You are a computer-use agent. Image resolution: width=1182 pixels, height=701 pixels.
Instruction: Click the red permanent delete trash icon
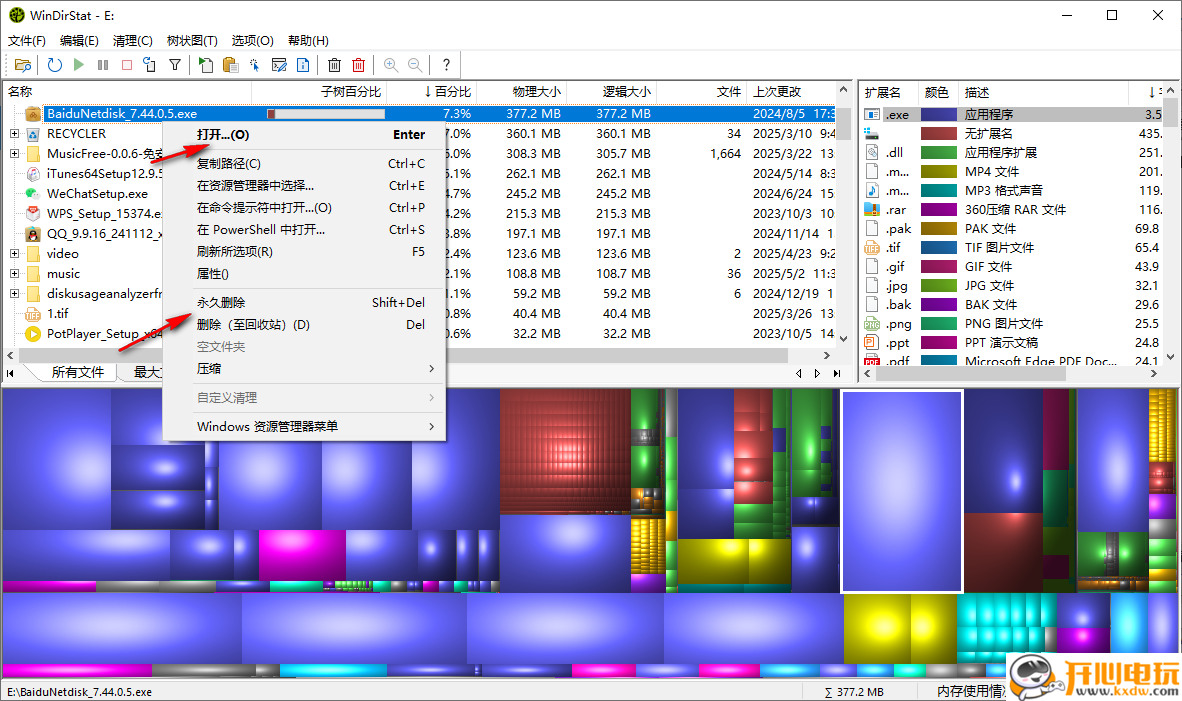[358, 64]
